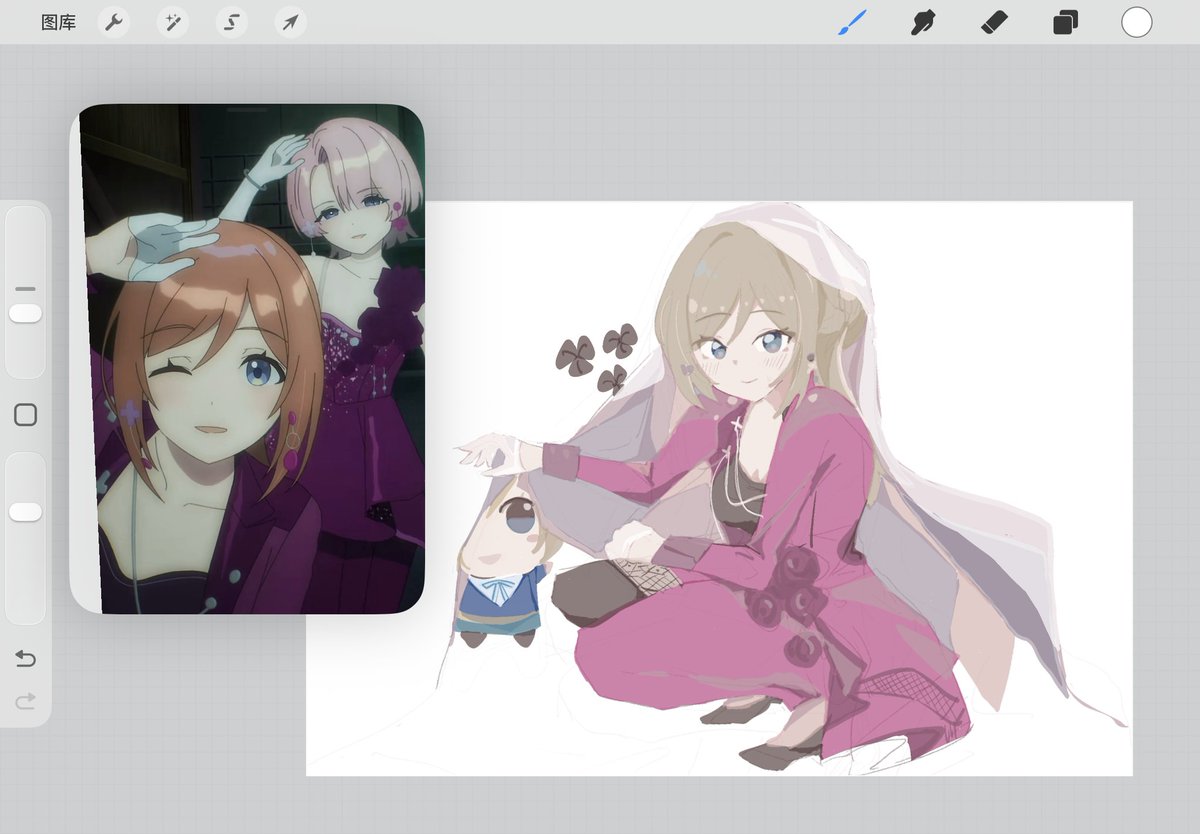Image resolution: width=1200 pixels, height=834 pixels.
Task: Click the floating reference image window
Action: tap(248, 358)
